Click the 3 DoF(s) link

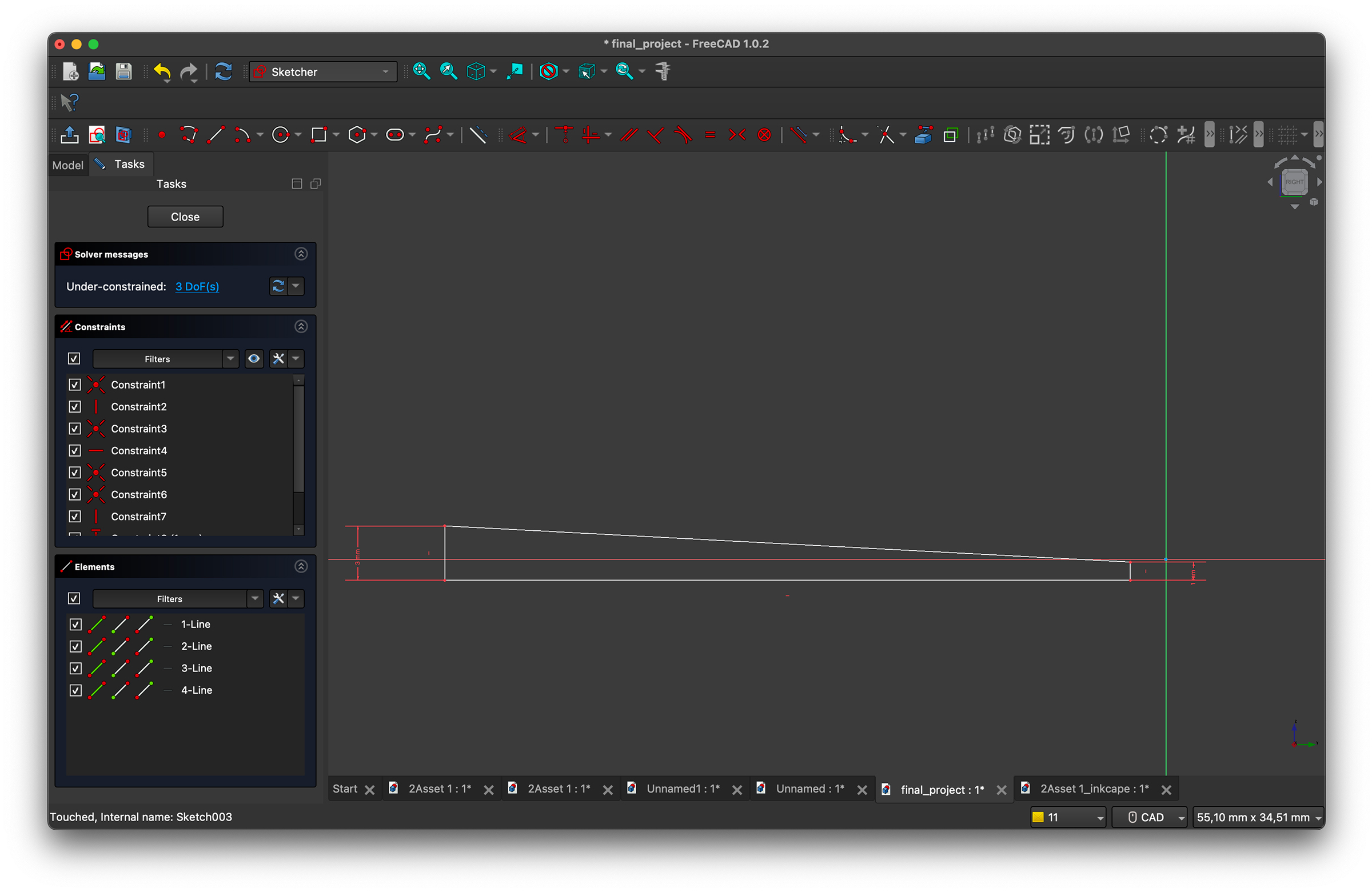[x=197, y=286]
